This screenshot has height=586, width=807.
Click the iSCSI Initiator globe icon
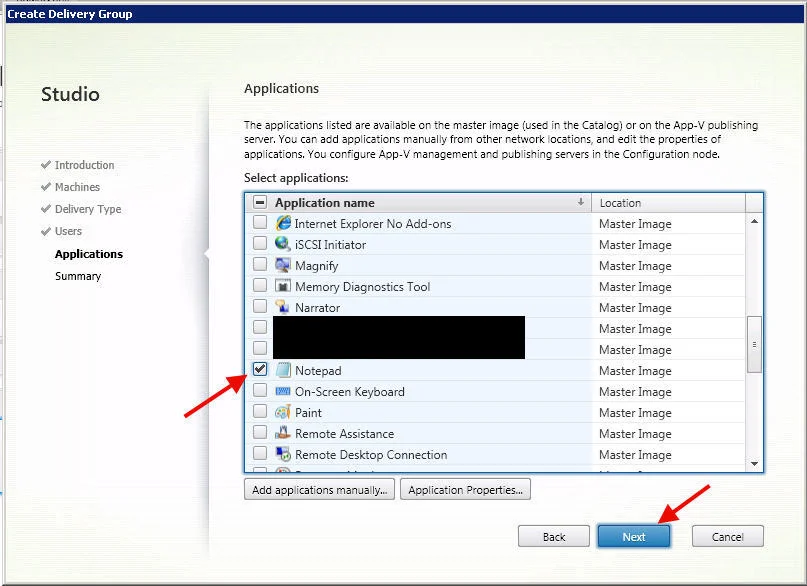tap(283, 243)
